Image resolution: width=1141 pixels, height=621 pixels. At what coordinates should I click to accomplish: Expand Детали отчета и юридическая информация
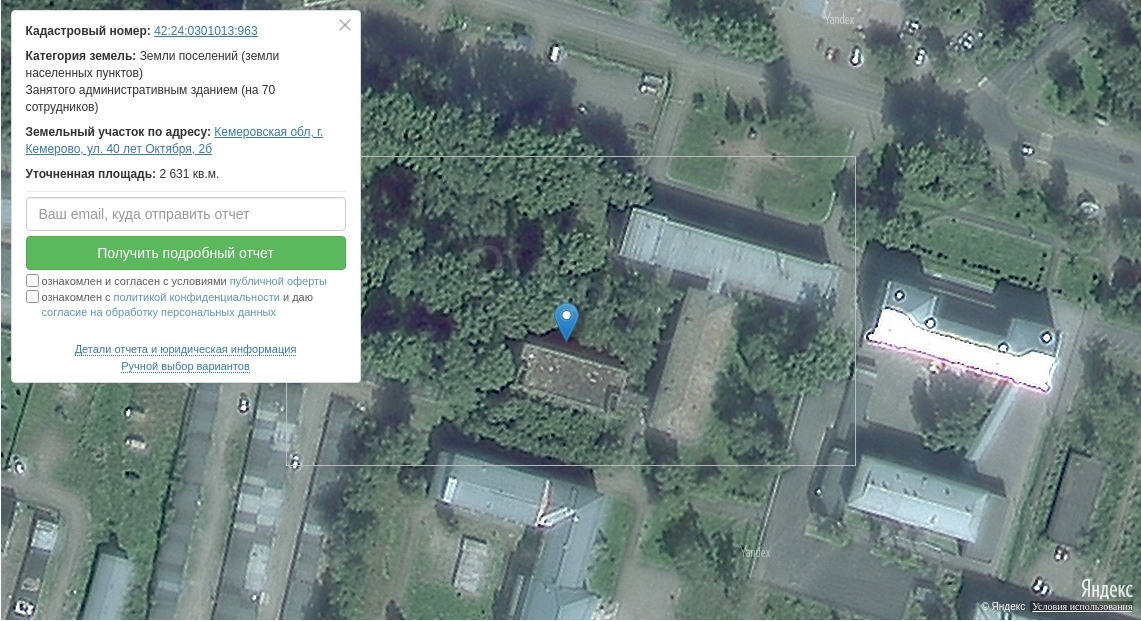[x=186, y=349]
